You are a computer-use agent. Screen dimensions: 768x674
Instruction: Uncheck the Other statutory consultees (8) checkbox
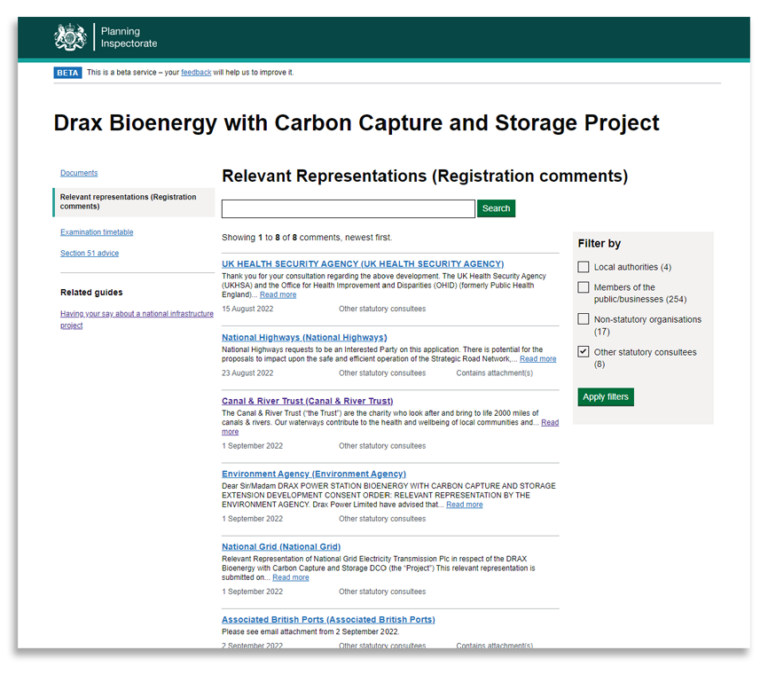583,352
